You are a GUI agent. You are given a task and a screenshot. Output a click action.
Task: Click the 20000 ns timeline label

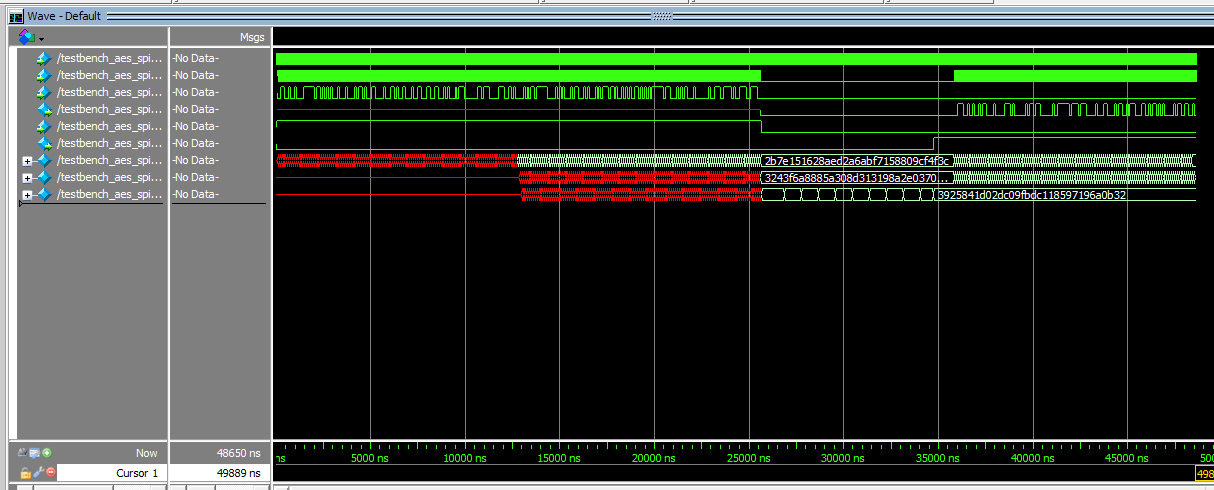(656, 458)
